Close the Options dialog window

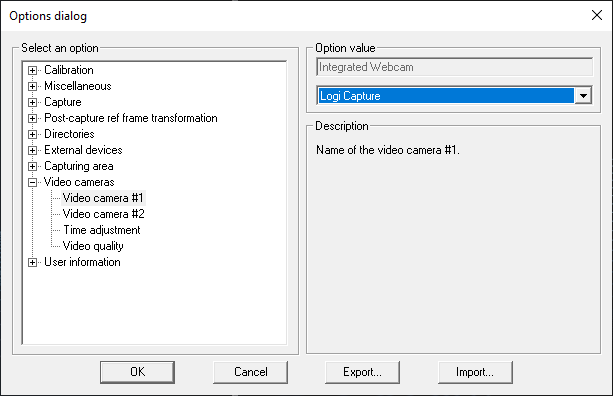pyautogui.click(x=597, y=16)
